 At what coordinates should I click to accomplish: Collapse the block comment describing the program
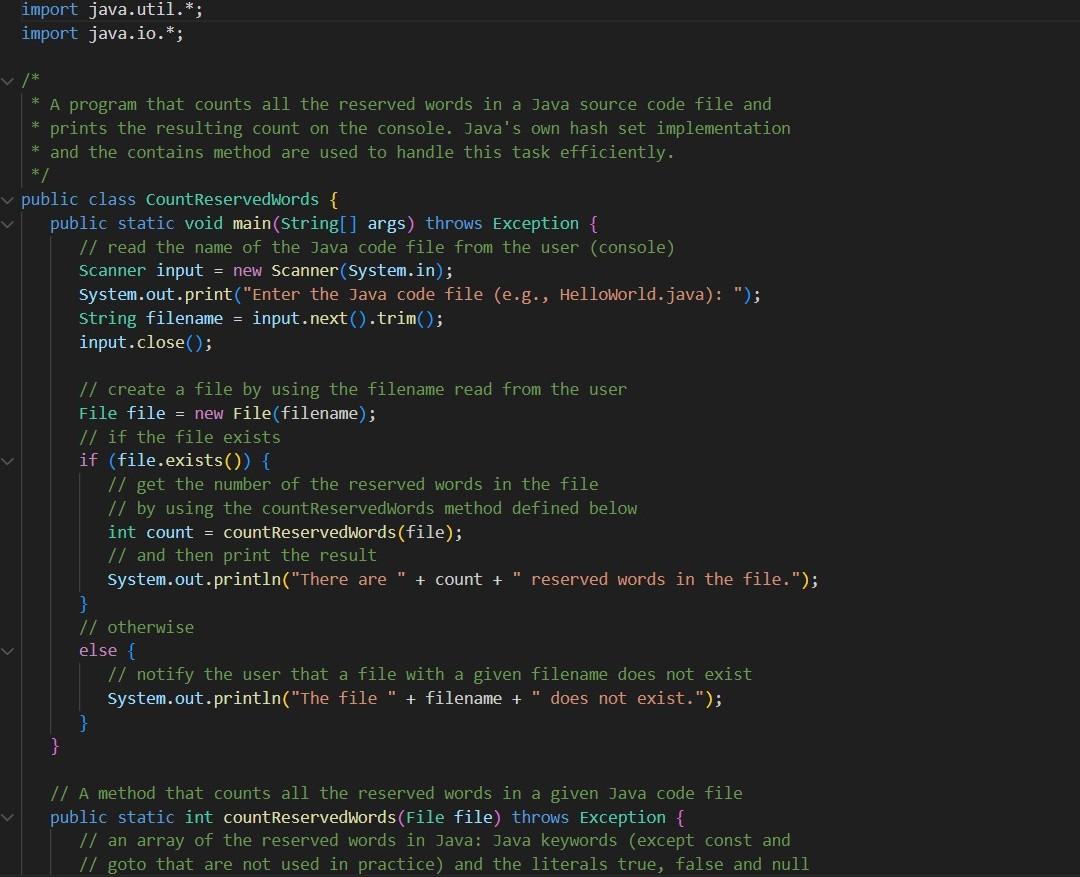tap(8, 80)
